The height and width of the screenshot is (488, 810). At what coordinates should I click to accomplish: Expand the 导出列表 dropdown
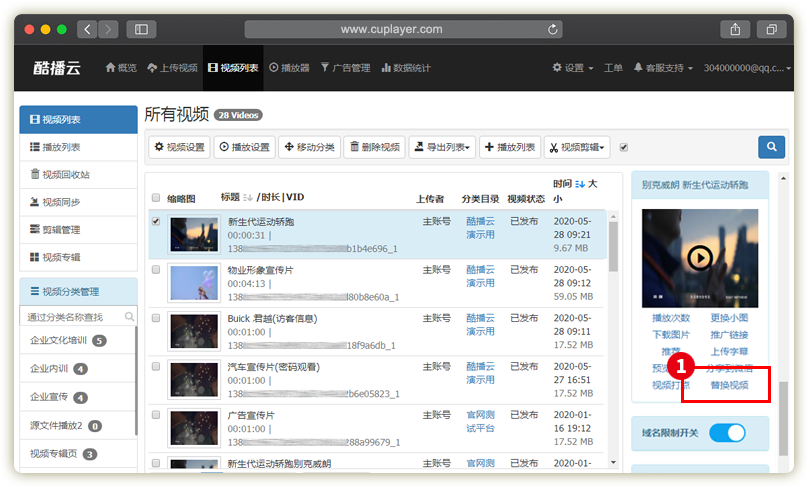[441, 147]
